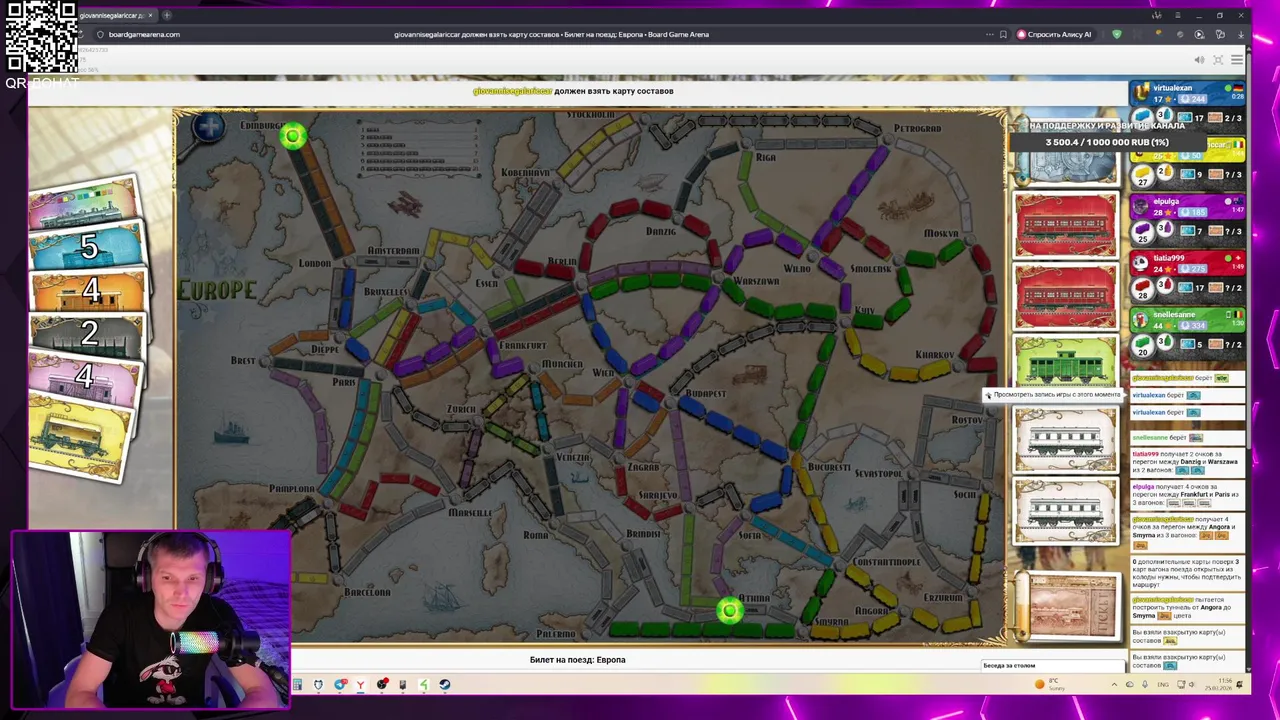Screen dimensions: 1280x720
Task: Click the boardgamearena.com address field
Action: coord(144,34)
